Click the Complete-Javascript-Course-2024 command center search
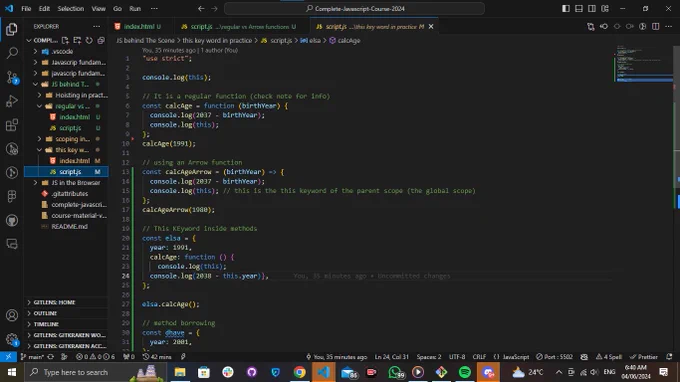 coord(354,9)
